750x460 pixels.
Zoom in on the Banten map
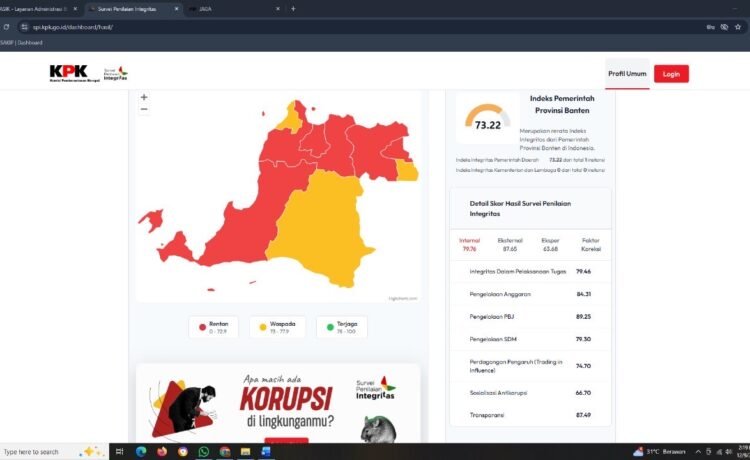144,97
